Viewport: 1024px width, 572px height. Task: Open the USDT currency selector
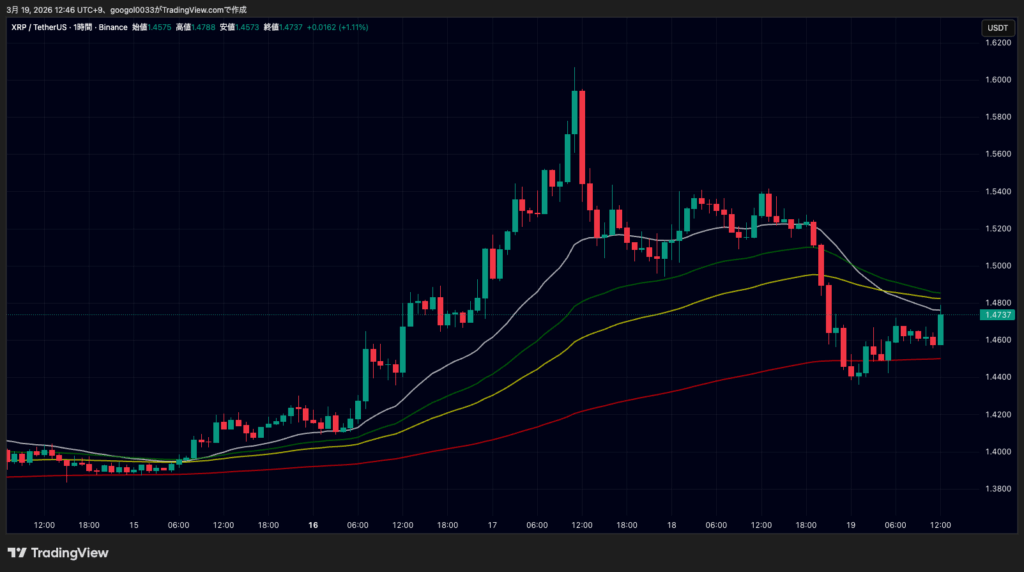997,28
